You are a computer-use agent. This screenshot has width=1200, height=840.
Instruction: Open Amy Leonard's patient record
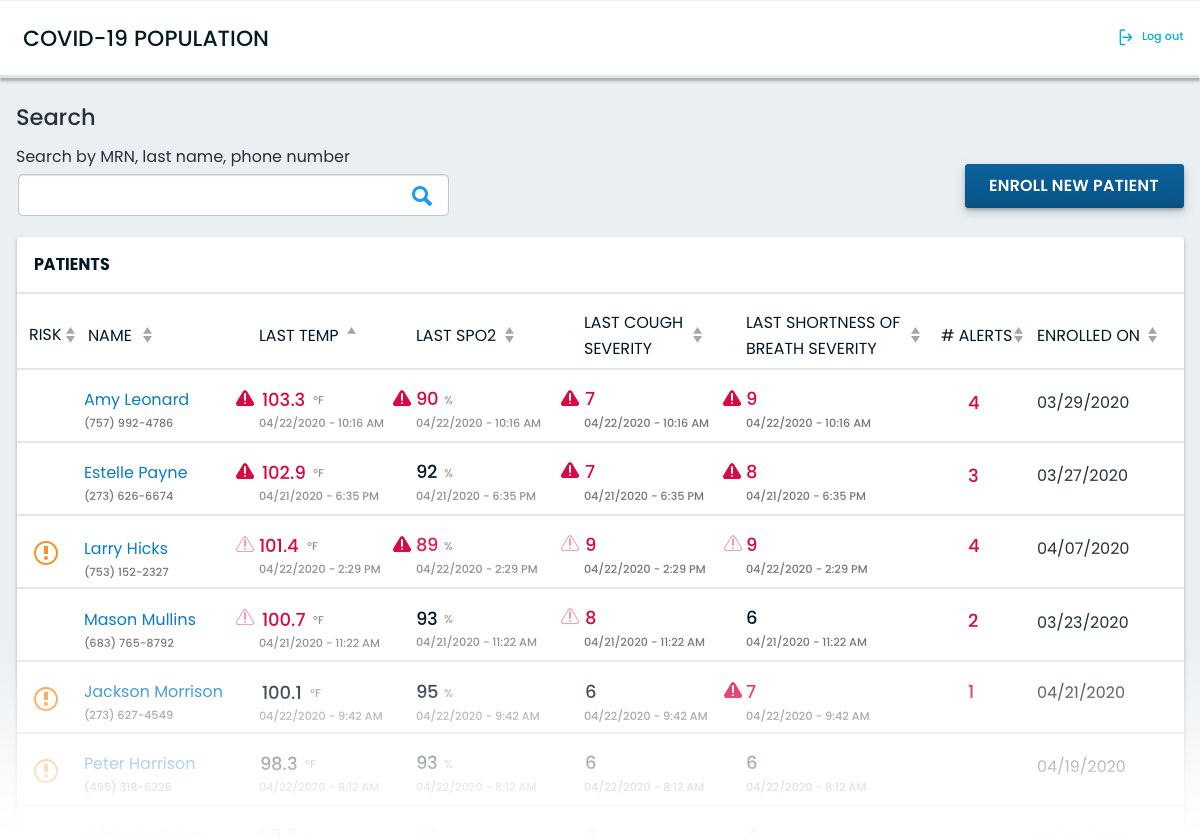(136, 400)
